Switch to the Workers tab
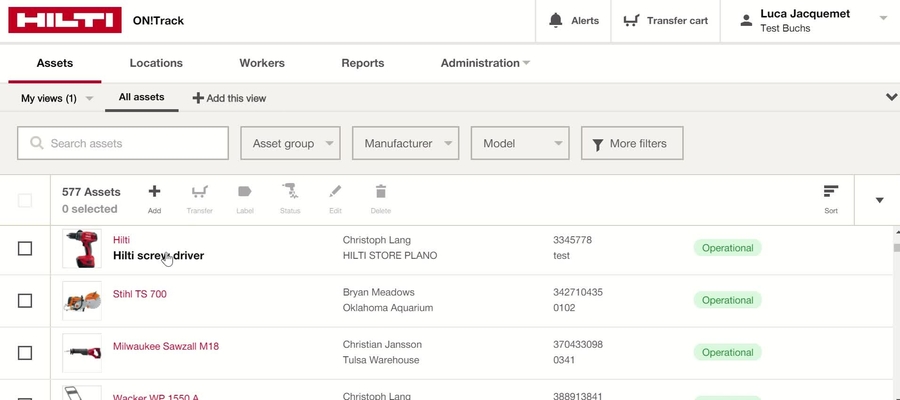The height and width of the screenshot is (400, 900). tap(262, 63)
